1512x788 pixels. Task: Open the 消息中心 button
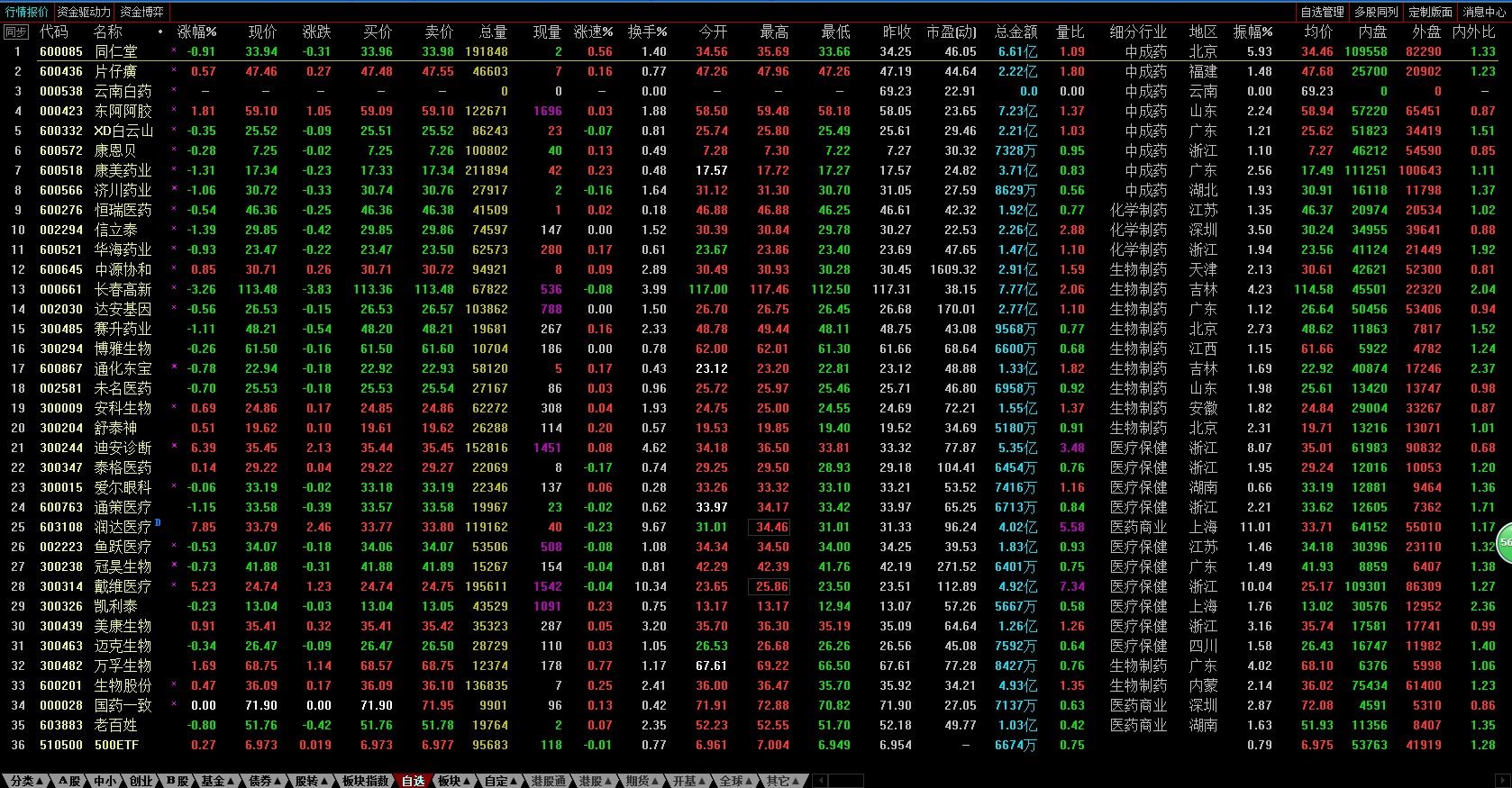click(x=1484, y=12)
